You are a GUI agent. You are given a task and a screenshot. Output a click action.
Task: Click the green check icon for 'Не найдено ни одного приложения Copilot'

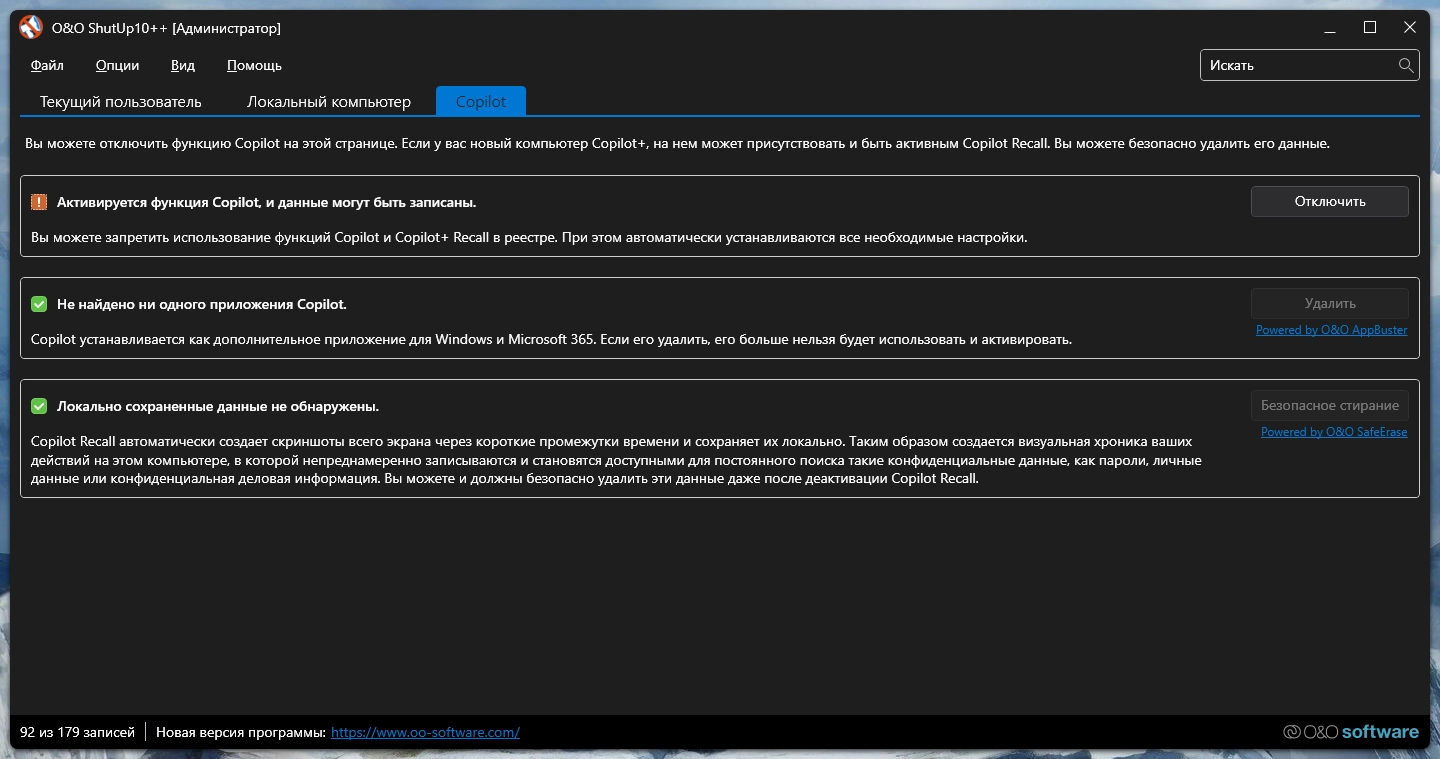pyautogui.click(x=39, y=304)
